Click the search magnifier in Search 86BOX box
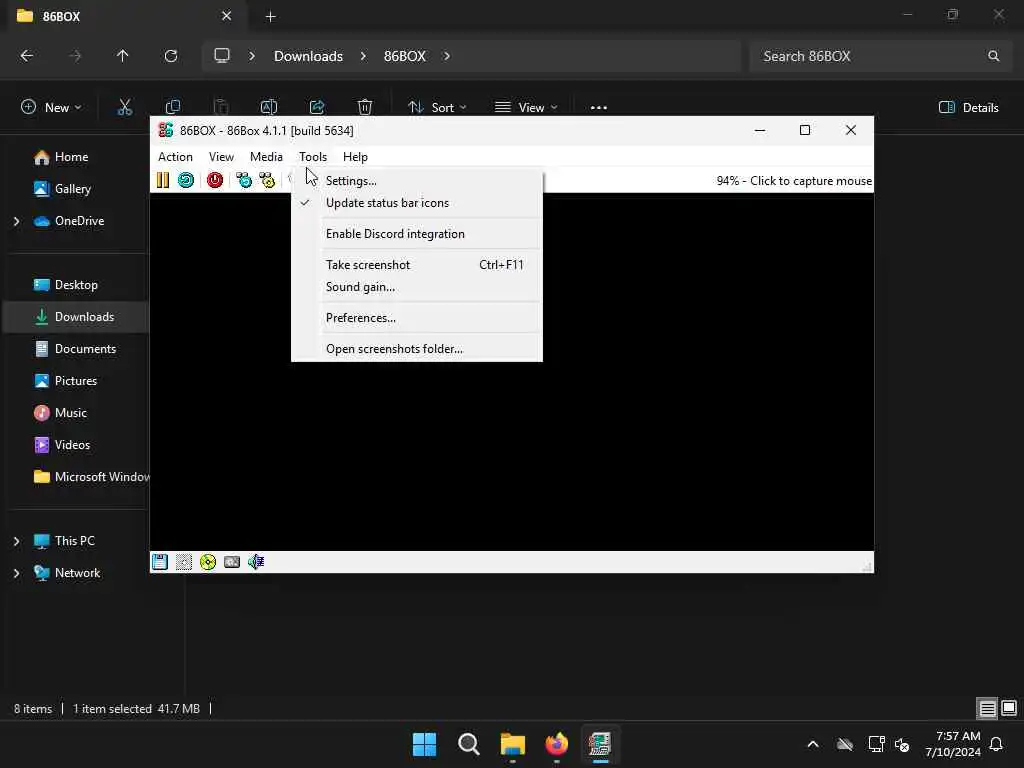1024x768 pixels. point(993,56)
